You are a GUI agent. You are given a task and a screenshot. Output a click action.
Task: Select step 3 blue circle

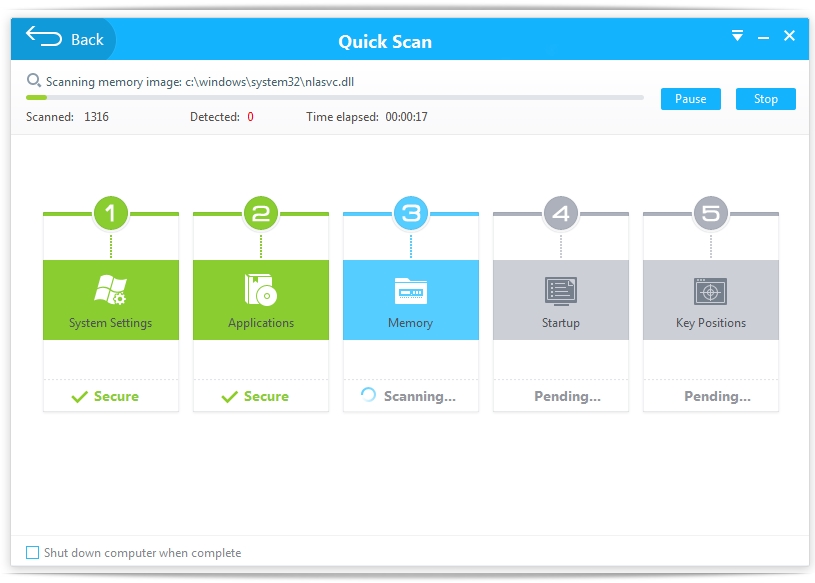411,213
